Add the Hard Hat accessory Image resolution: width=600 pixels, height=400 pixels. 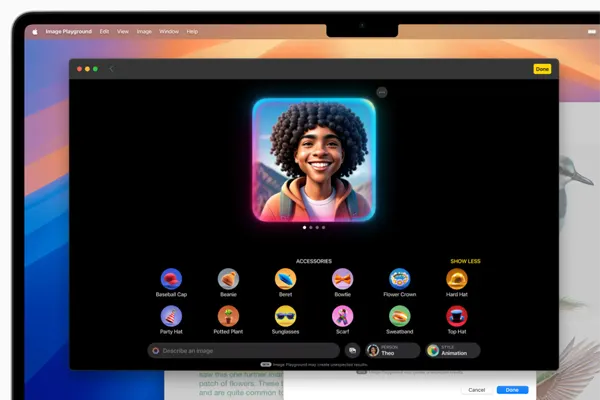click(457, 279)
